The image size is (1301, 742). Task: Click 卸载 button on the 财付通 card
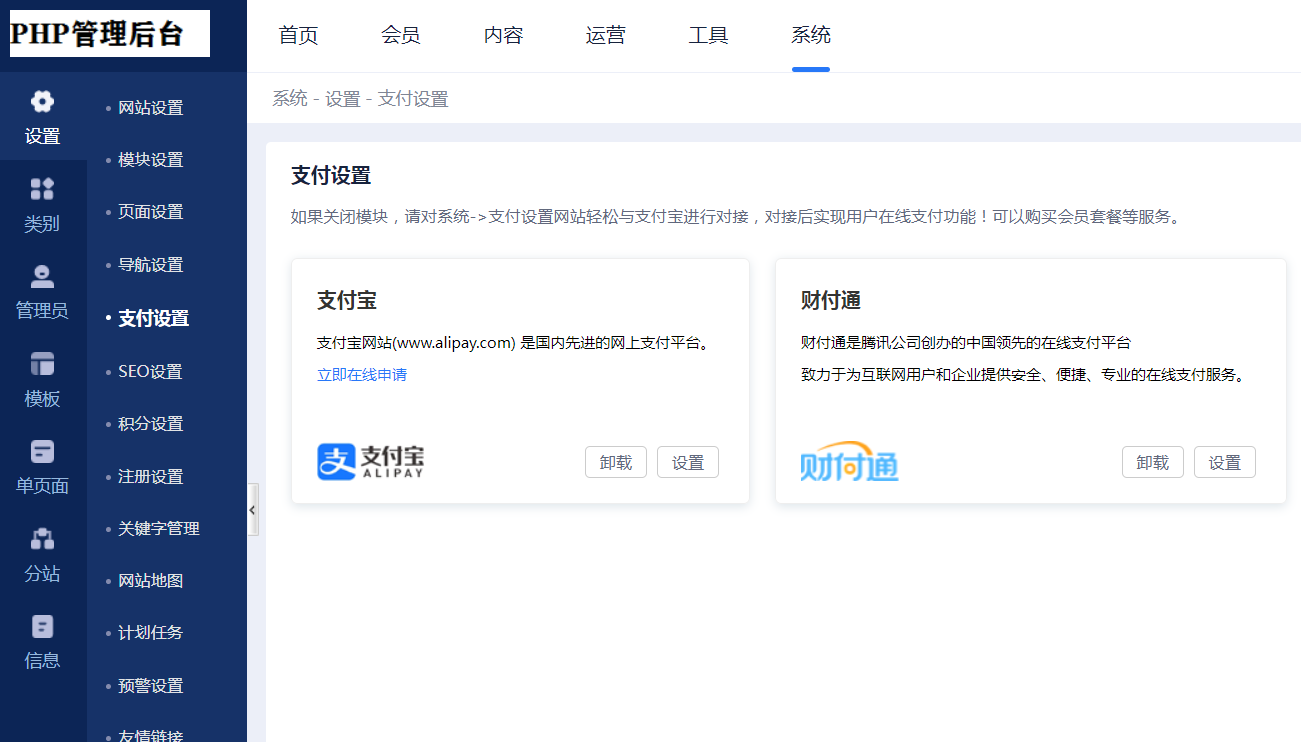pos(1153,462)
